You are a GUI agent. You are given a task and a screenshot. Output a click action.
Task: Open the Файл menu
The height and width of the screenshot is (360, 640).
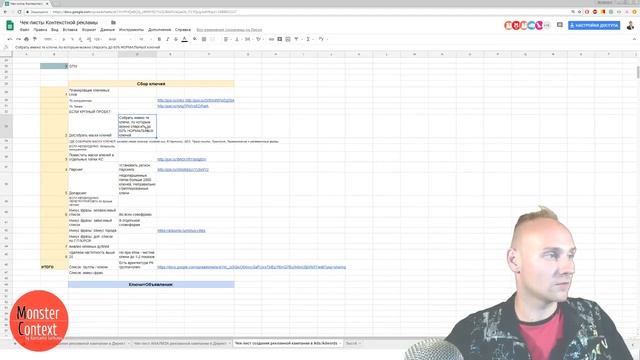(x=24, y=30)
